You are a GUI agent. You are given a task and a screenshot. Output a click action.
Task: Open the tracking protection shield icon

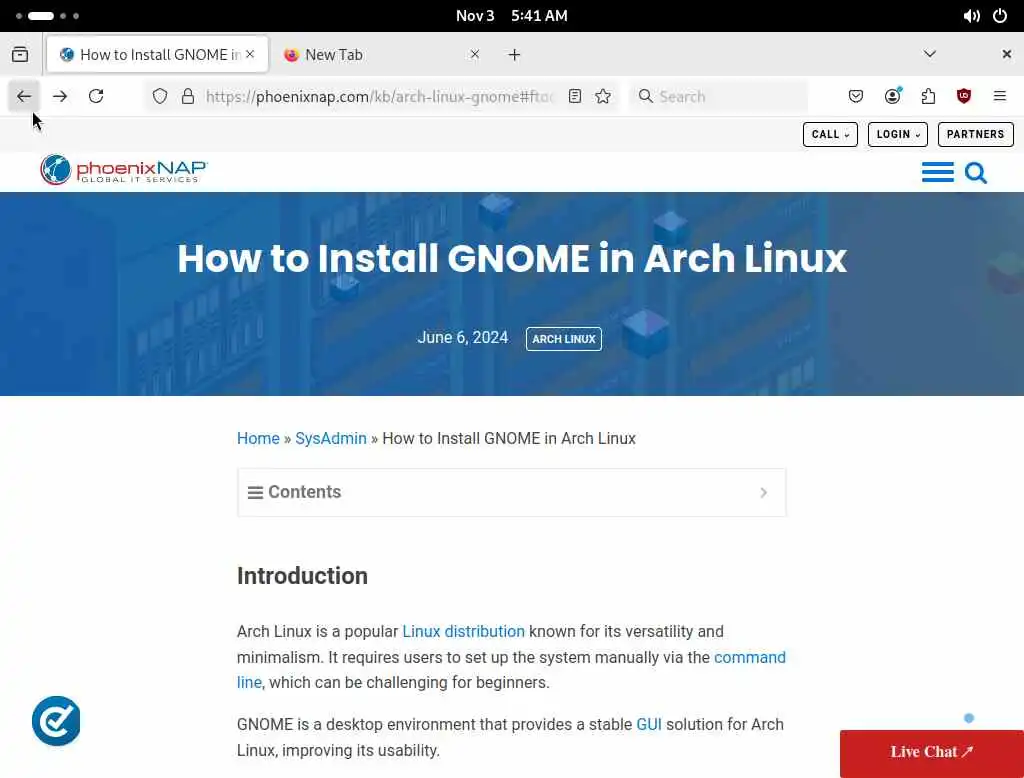[x=160, y=97]
